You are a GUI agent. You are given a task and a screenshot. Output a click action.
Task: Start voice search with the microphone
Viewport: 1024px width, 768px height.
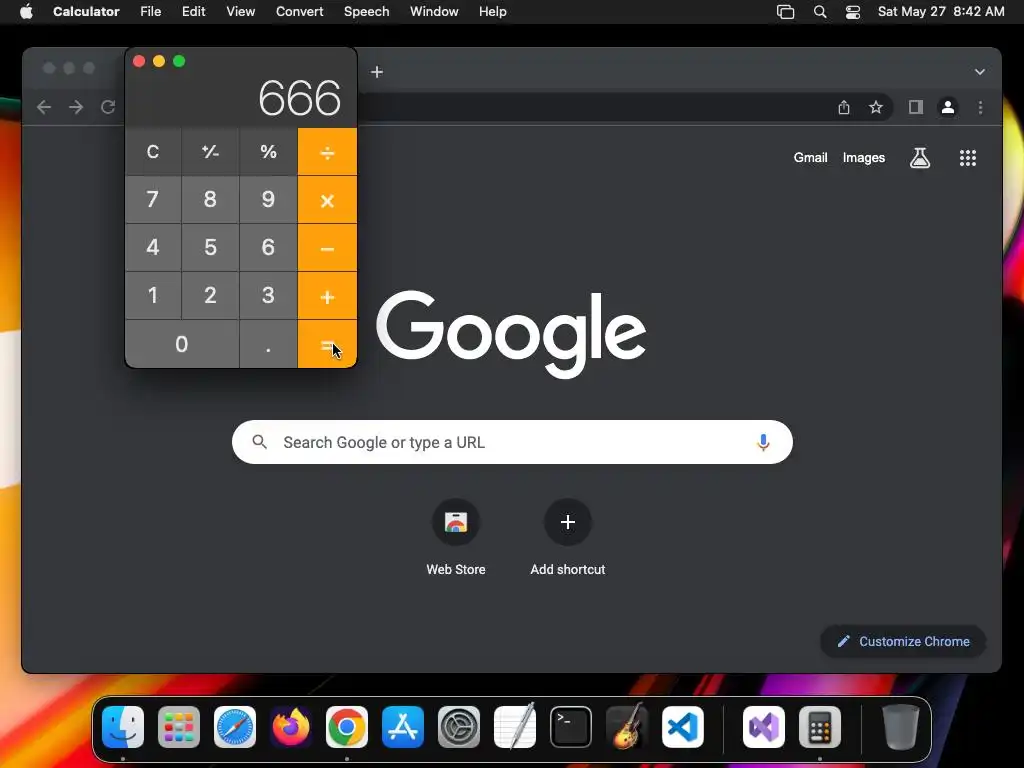tap(763, 442)
